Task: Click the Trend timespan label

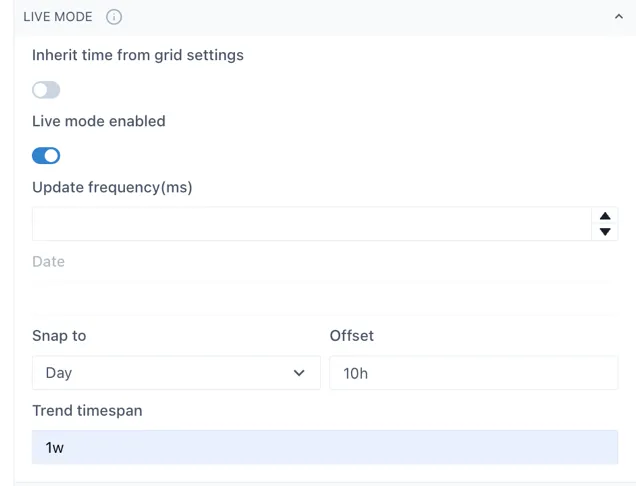Action: (87, 411)
